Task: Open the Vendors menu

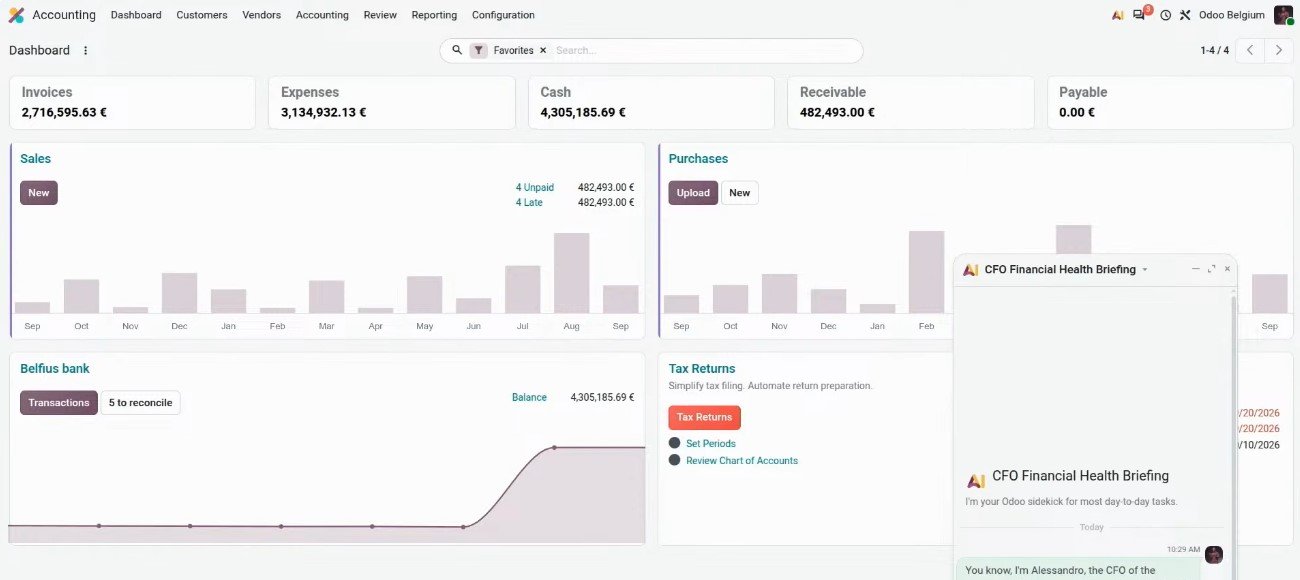Action: (262, 15)
